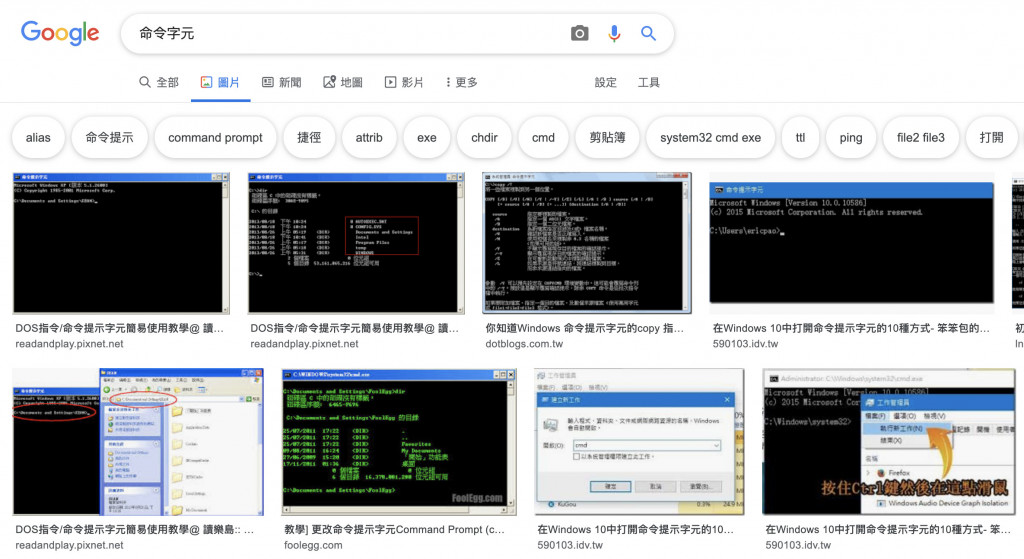Viewport: 1024px width, 559px height.
Task: Click the 圖片 tab image icon
Action: (206, 82)
